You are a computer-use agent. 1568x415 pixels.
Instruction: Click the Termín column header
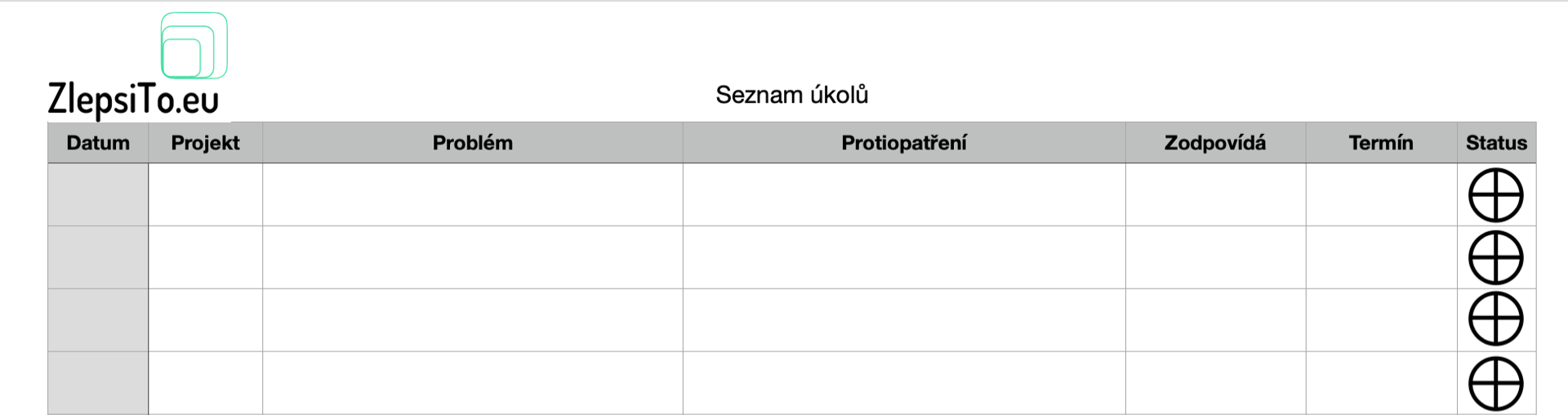point(1380,143)
